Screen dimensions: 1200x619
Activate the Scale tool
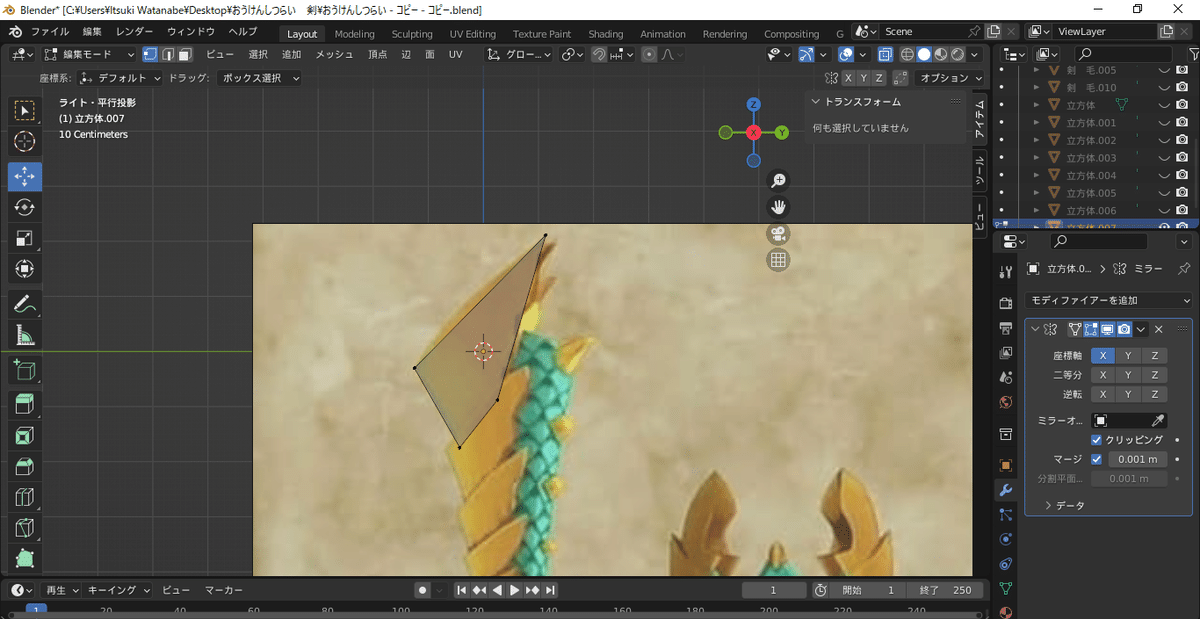click(x=25, y=238)
